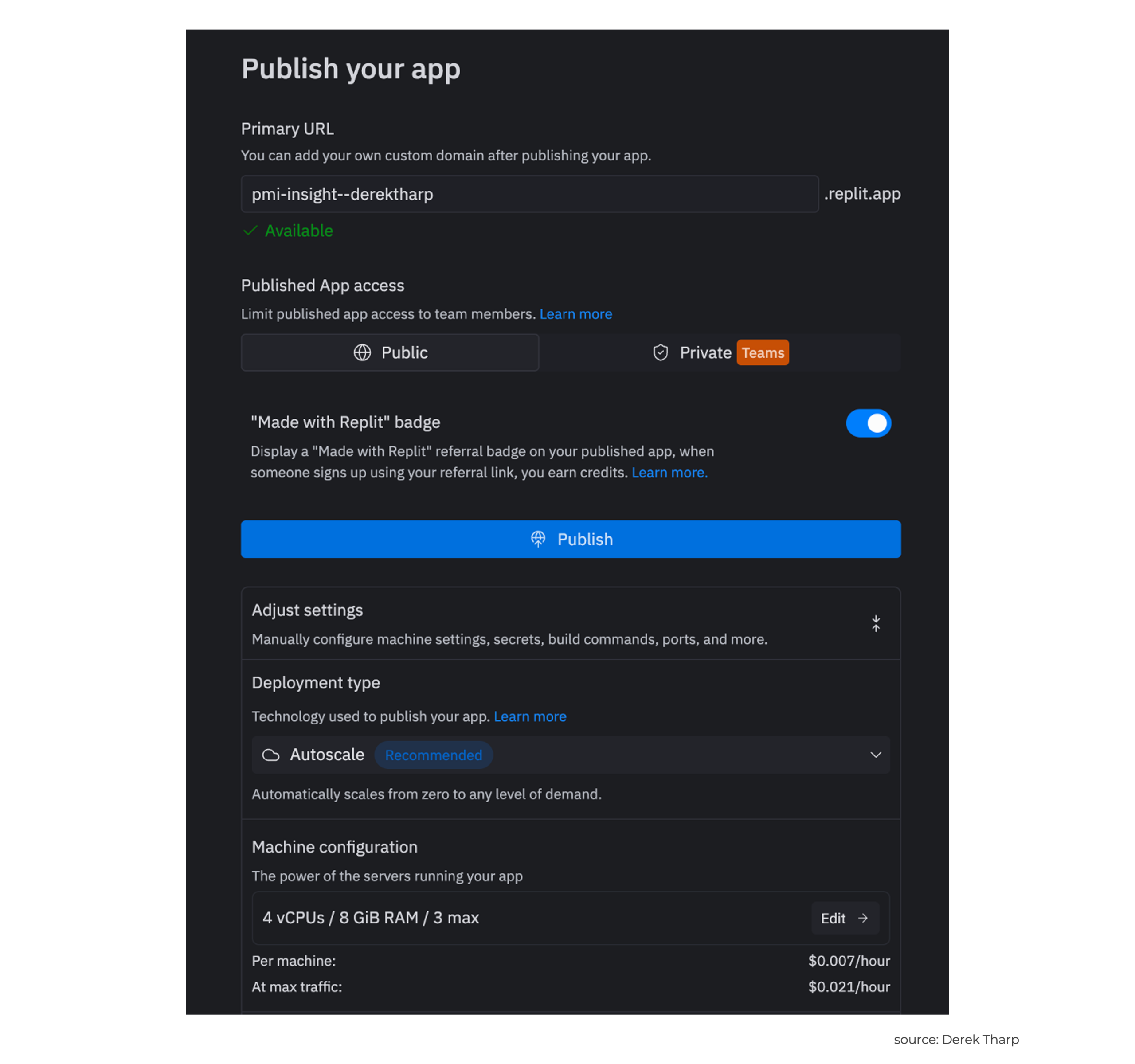Edit the machine configuration
Screen dimensions: 1135x1064
845,918
